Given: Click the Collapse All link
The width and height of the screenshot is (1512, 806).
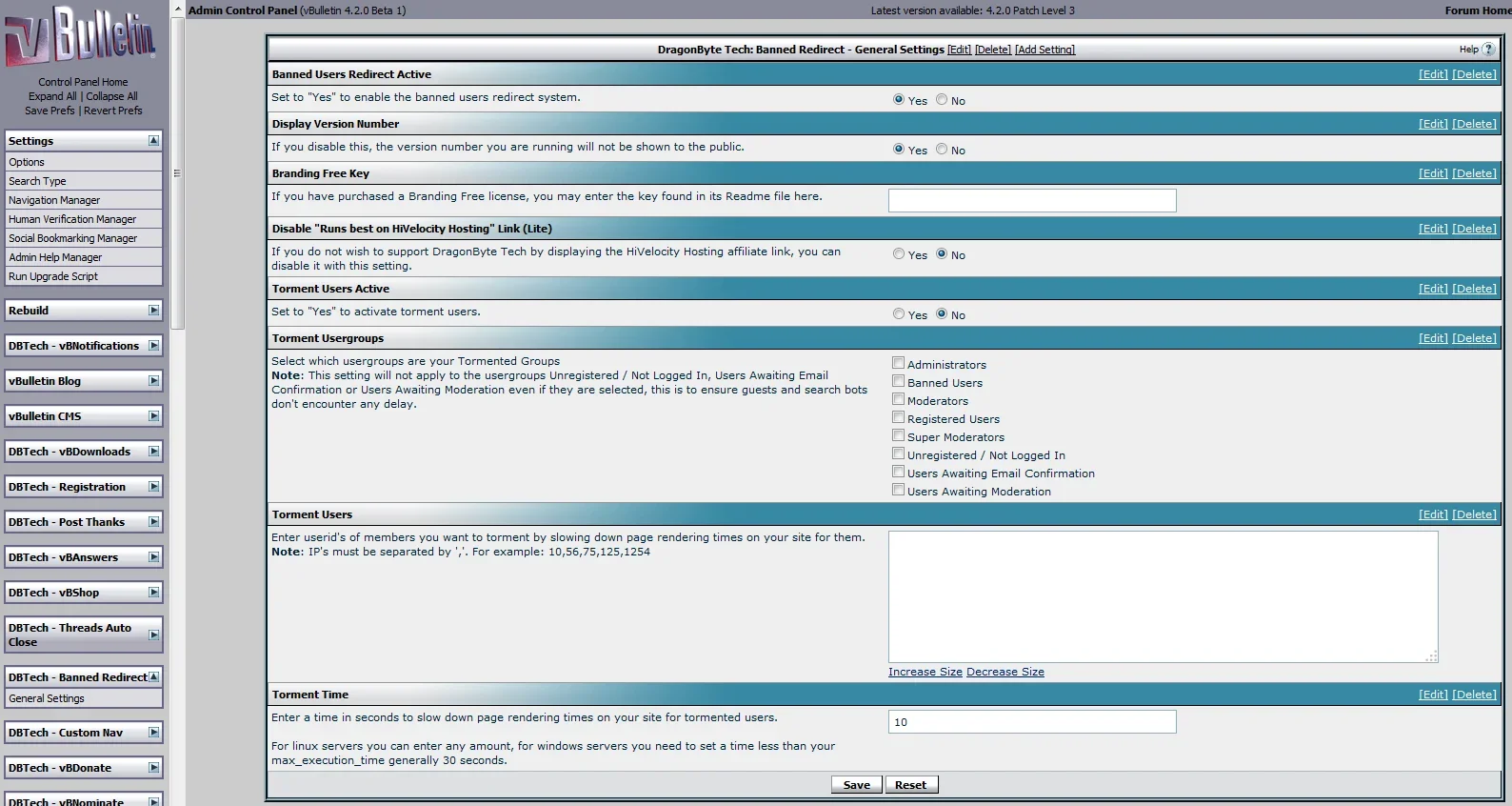Looking at the screenshot, I should pos(111,96).
